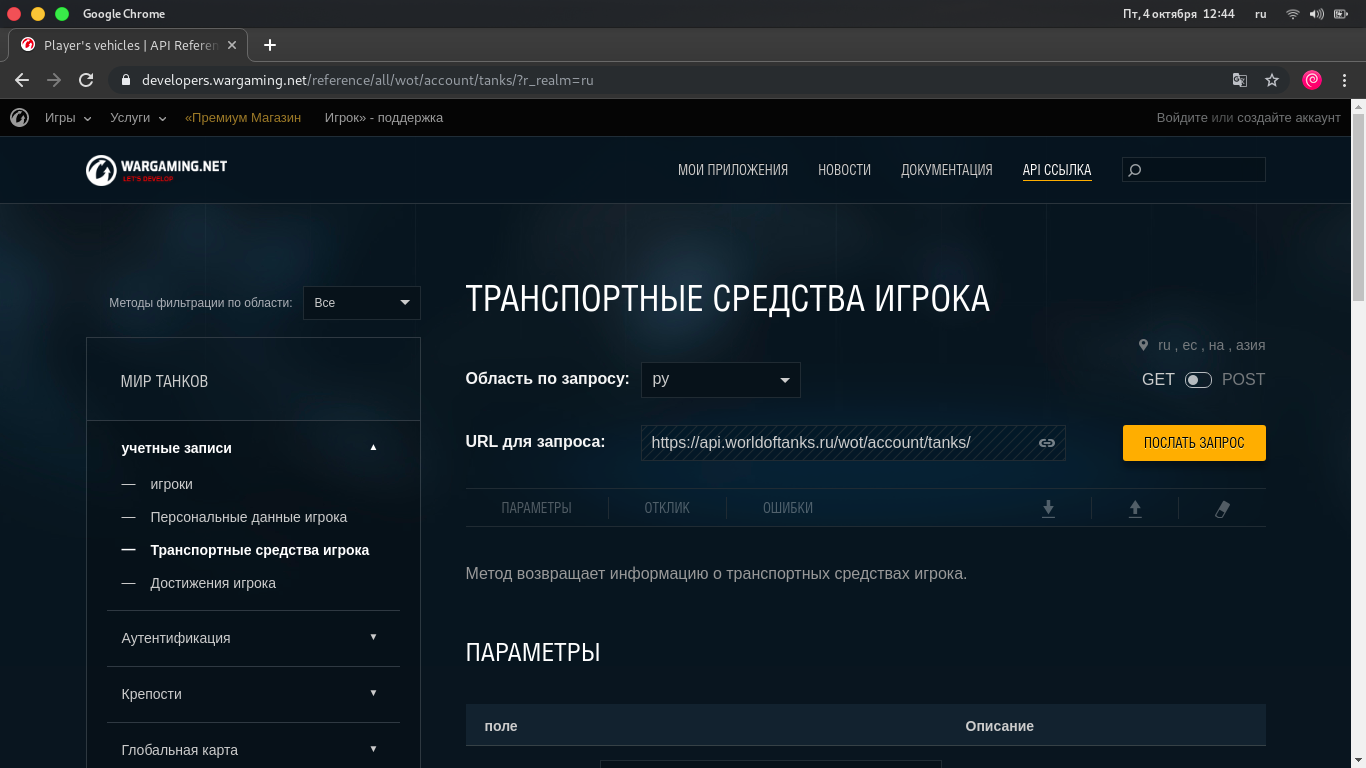Image resolution: width=1366 pixels, height=768 pixels.
Task: Click the search magnifier icon
Action: pos(1134,170)
